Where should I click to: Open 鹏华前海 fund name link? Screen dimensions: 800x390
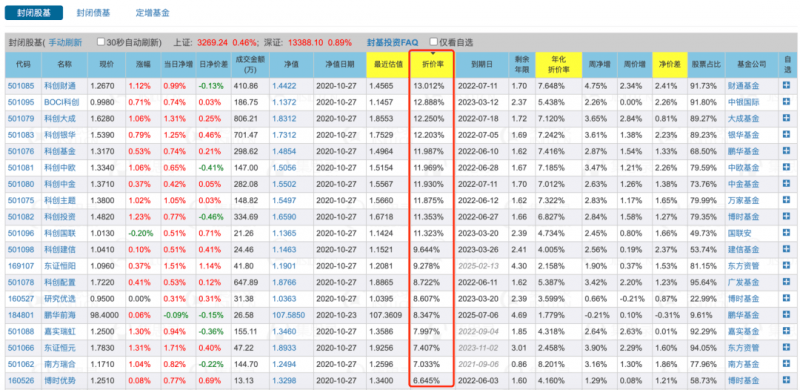(60, 315)
